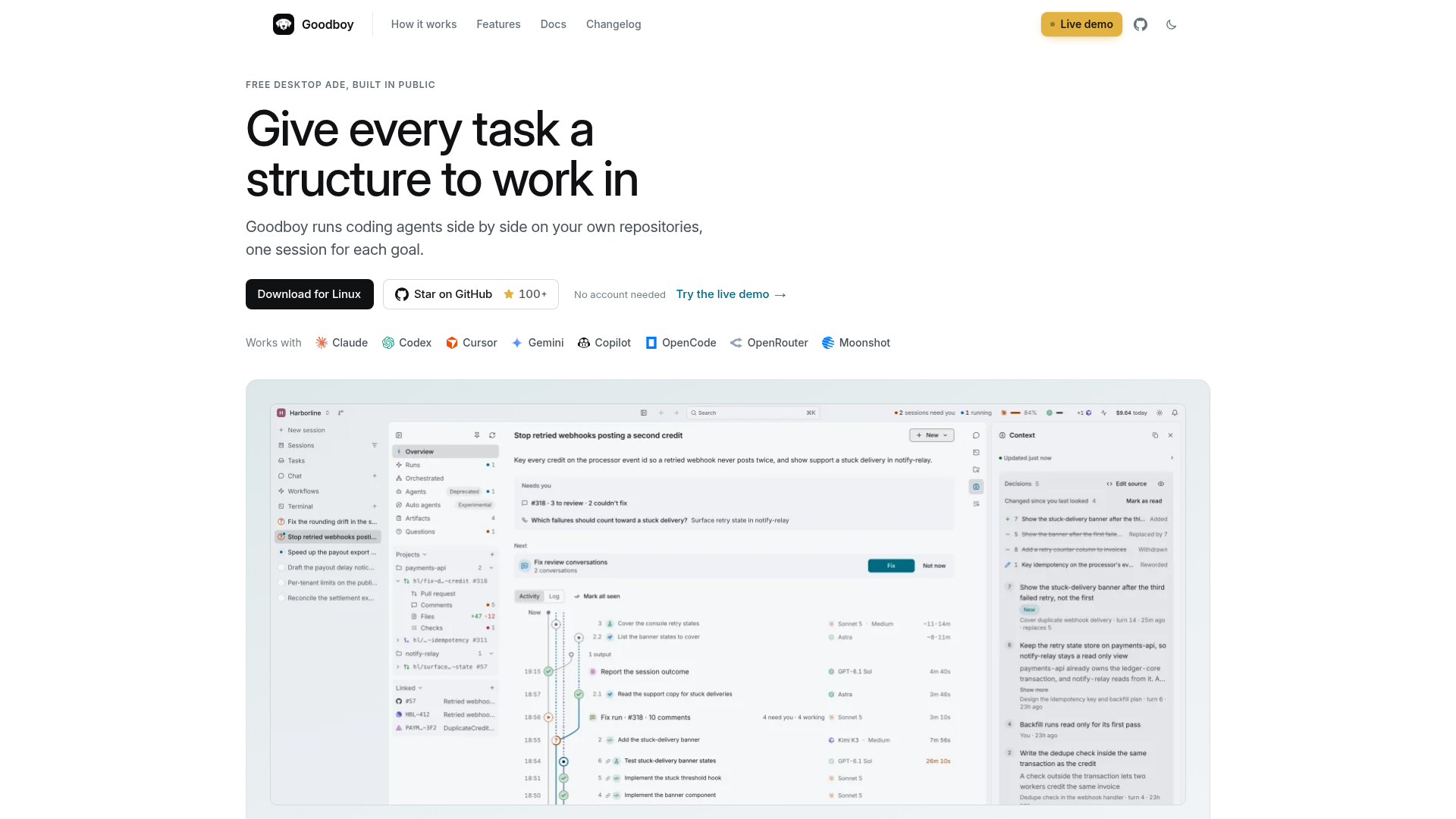1456x819 pixels.
Task: Click the Copilot logo icon
Action: [584, 343]
